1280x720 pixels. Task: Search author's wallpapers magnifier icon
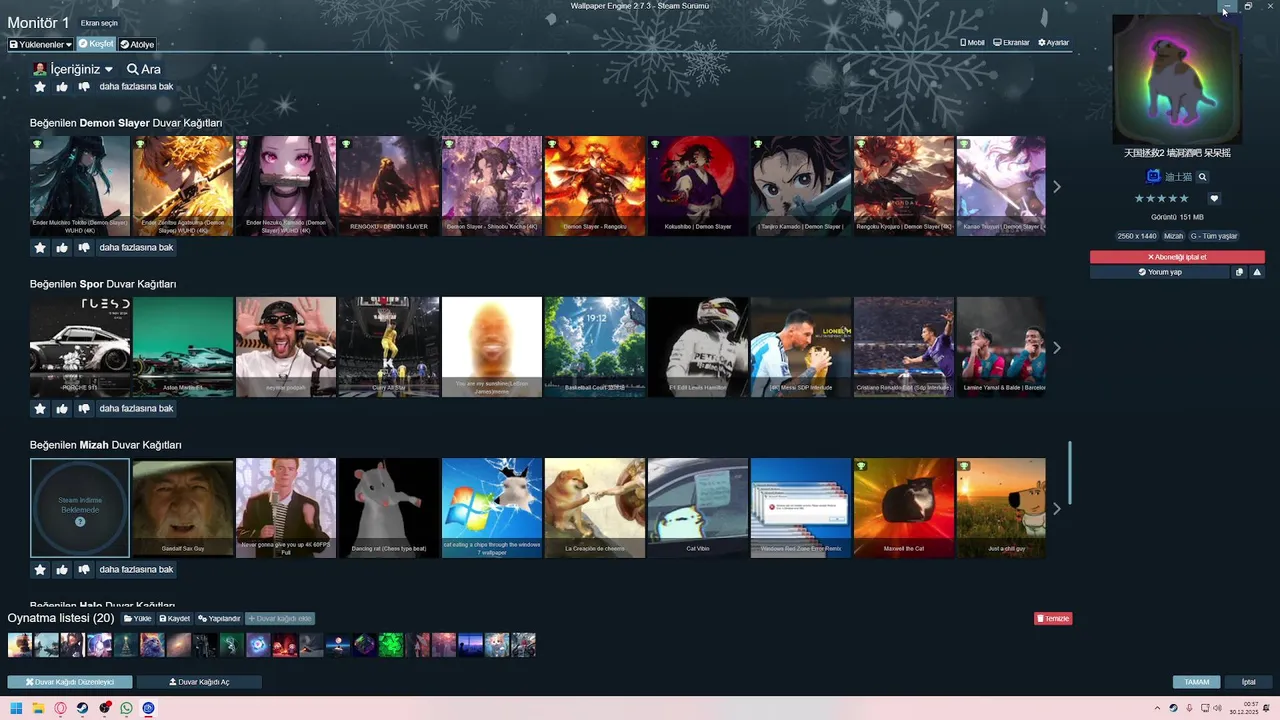(x=1203, y=177)
